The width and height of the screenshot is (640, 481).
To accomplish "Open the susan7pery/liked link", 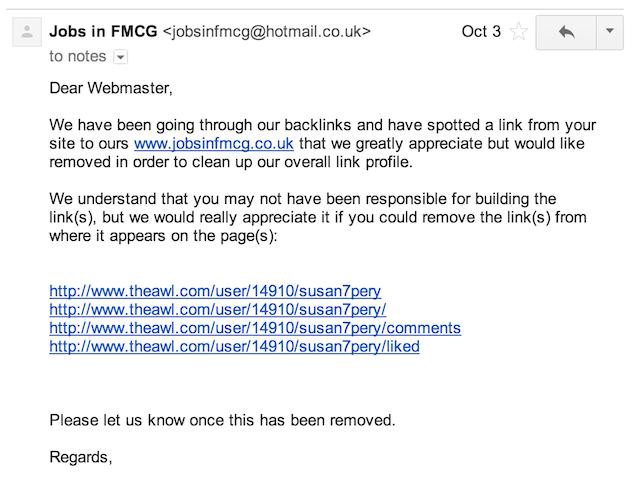I will pyautogui.click(x=234, y=346).
